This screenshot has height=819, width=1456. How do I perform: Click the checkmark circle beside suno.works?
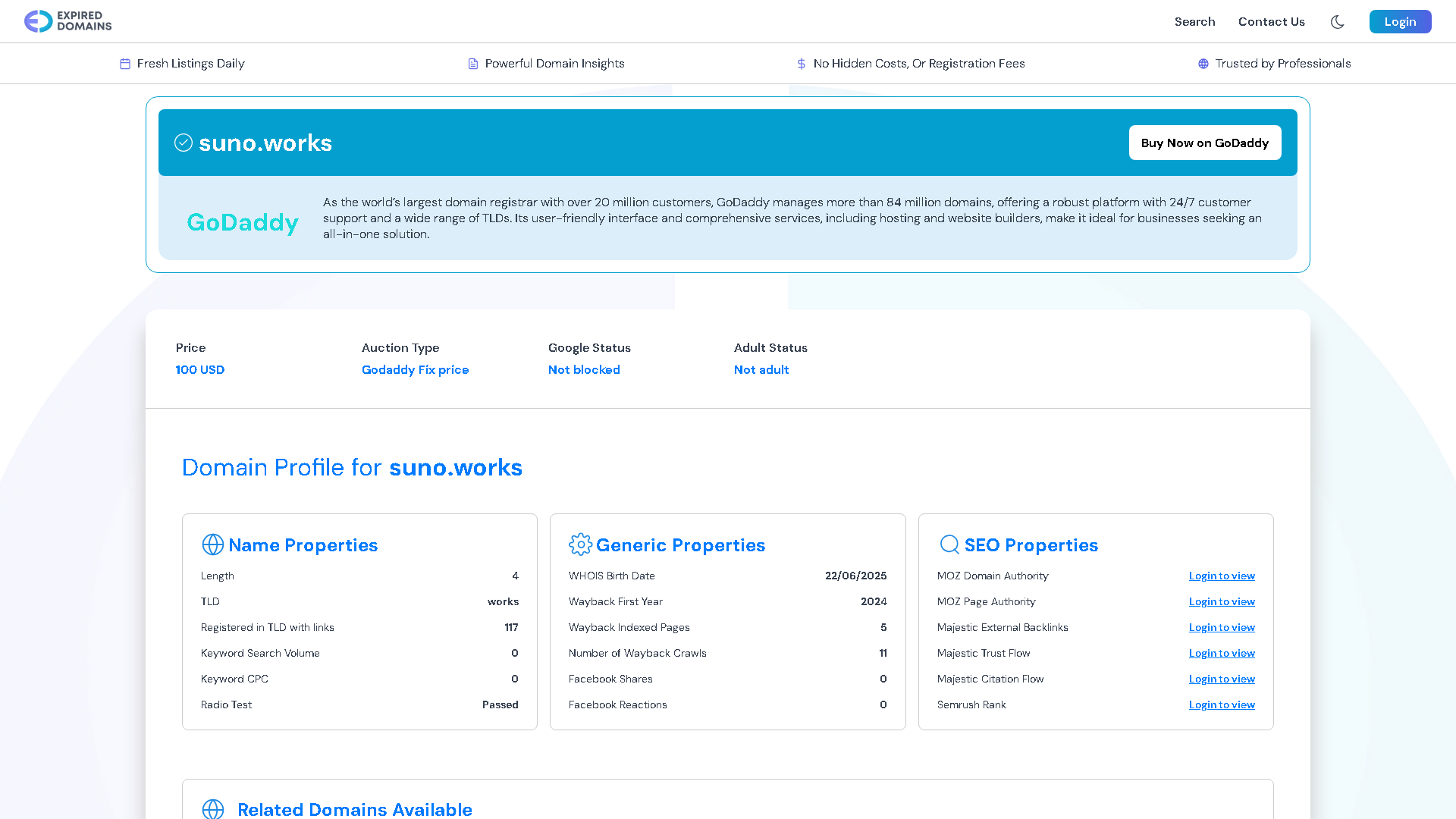point(183,142)
